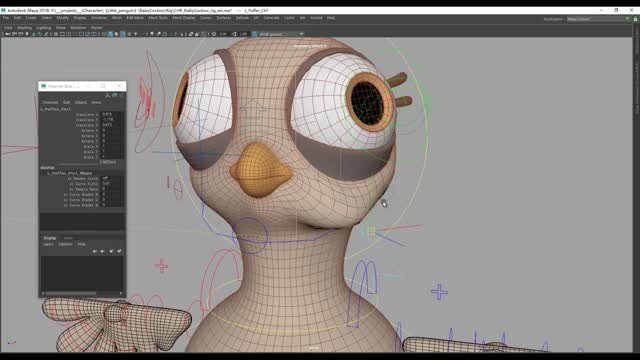This screenshot has height=360, width=640.
Task: Click create layer from selected icon
Action: [119, 251]
